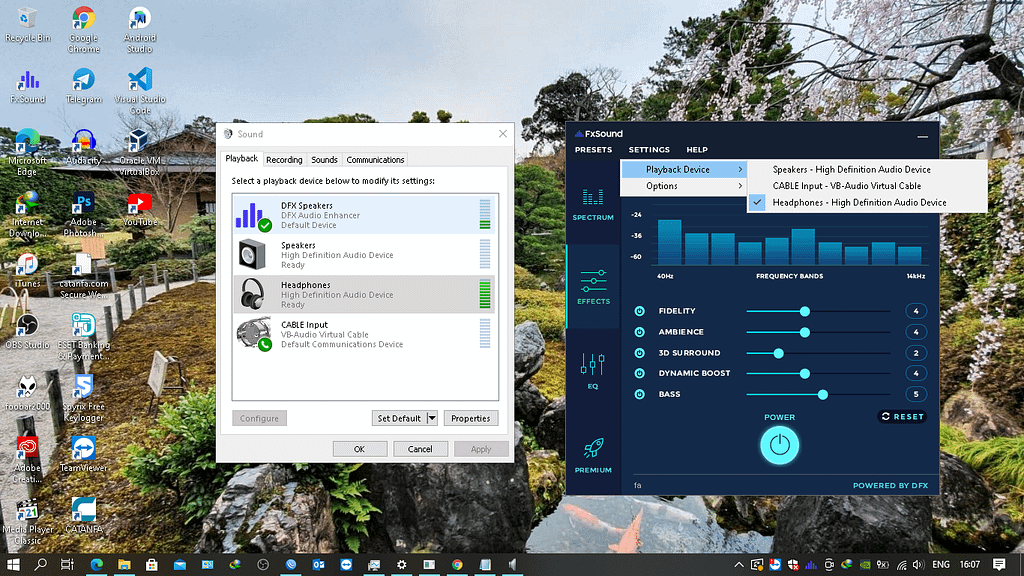The image size is (1024, 576).
Task: Open File Explorer from the taskbar
Action: tap(124, 564)
